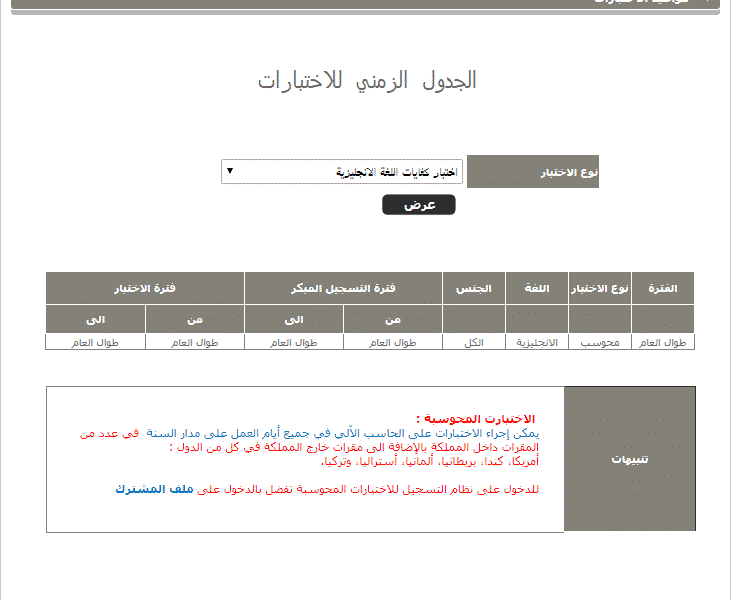Open the test type dropdown اختبار كفايات اللغة الانجليزية
This screenshot has width=738, height=600.
click(x=342, y=171)
